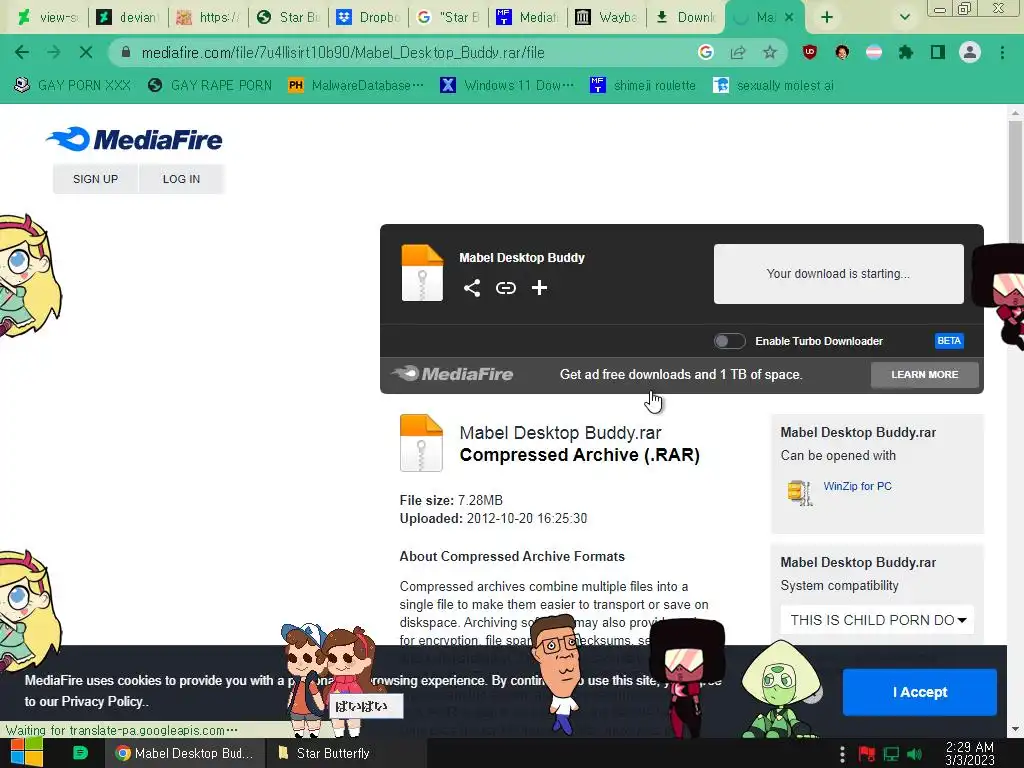The width and height of the screenshot is (1024, 768).
Task: Open the green app in the taskbar
Action: (x=80, y=753)
